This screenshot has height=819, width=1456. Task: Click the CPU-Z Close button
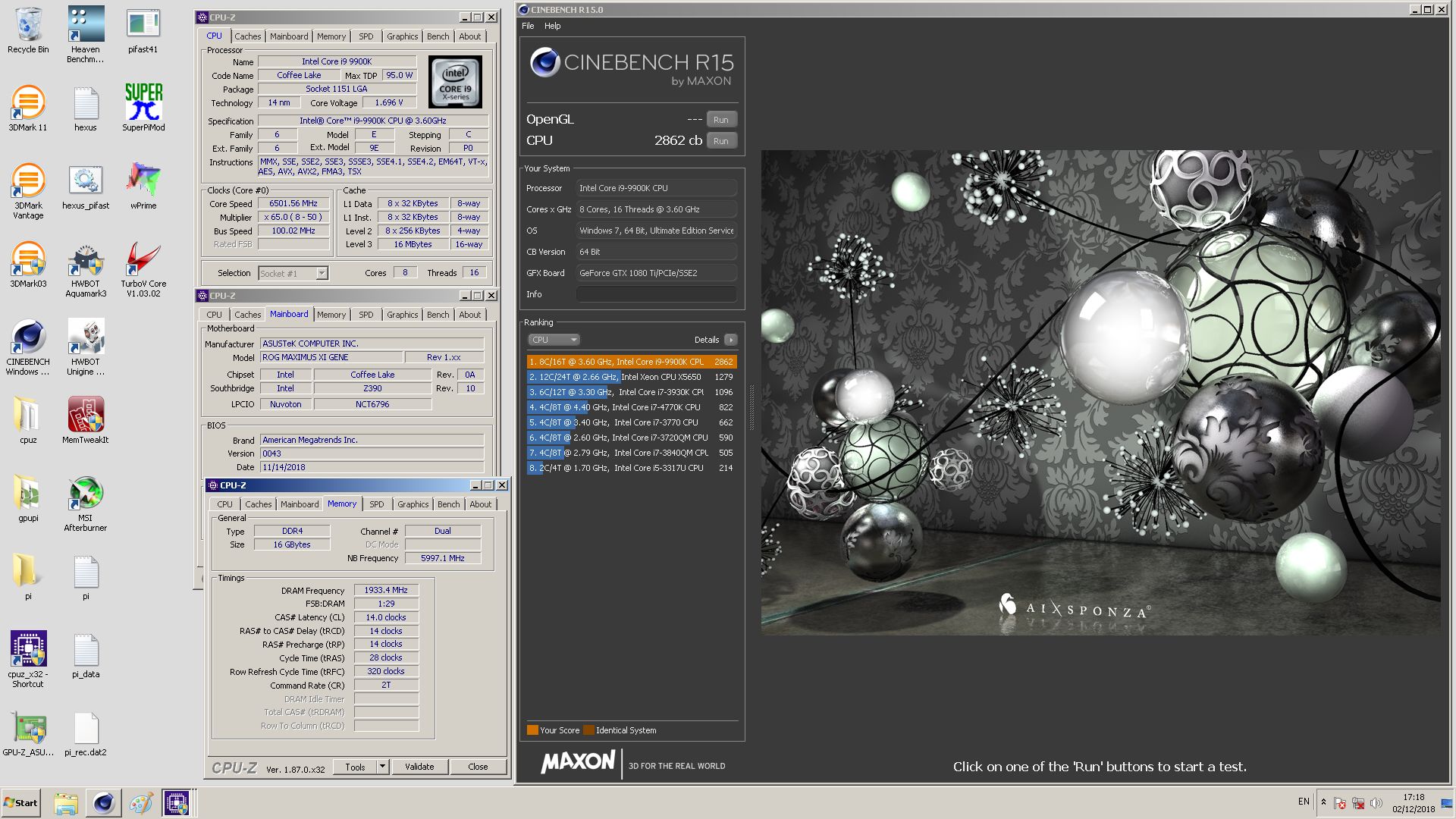pyautogui.click(x=478, y=767)
